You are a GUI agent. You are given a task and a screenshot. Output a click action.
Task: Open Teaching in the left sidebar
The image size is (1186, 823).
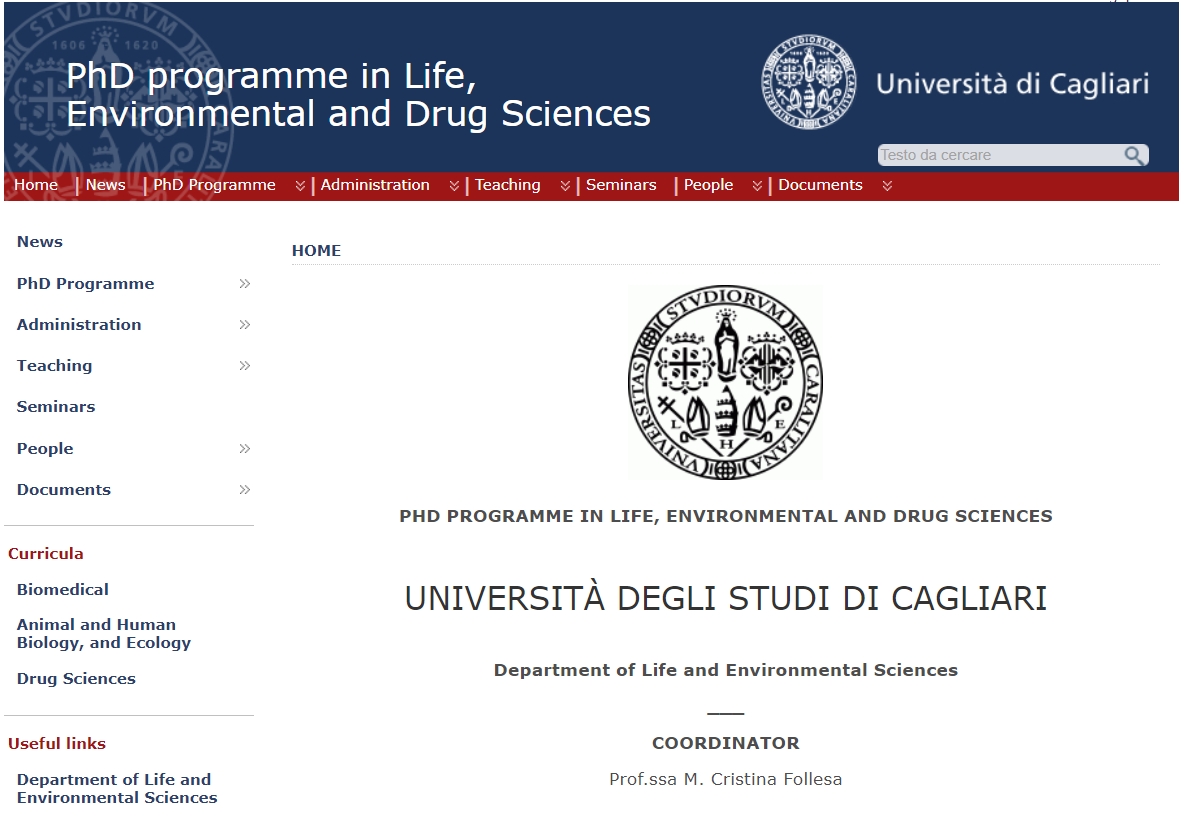54,366
